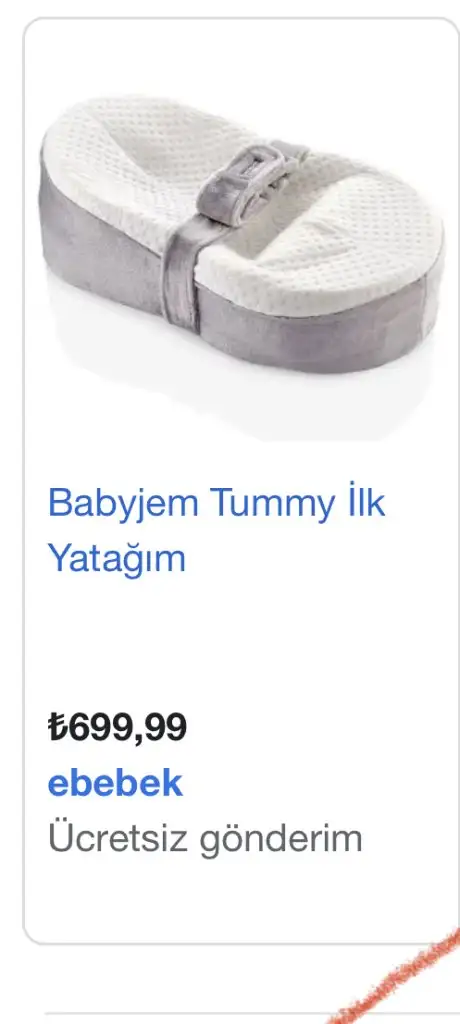
Task: Click the word Ücretsiz below ebebek
Action: click(x=118, y=838)
